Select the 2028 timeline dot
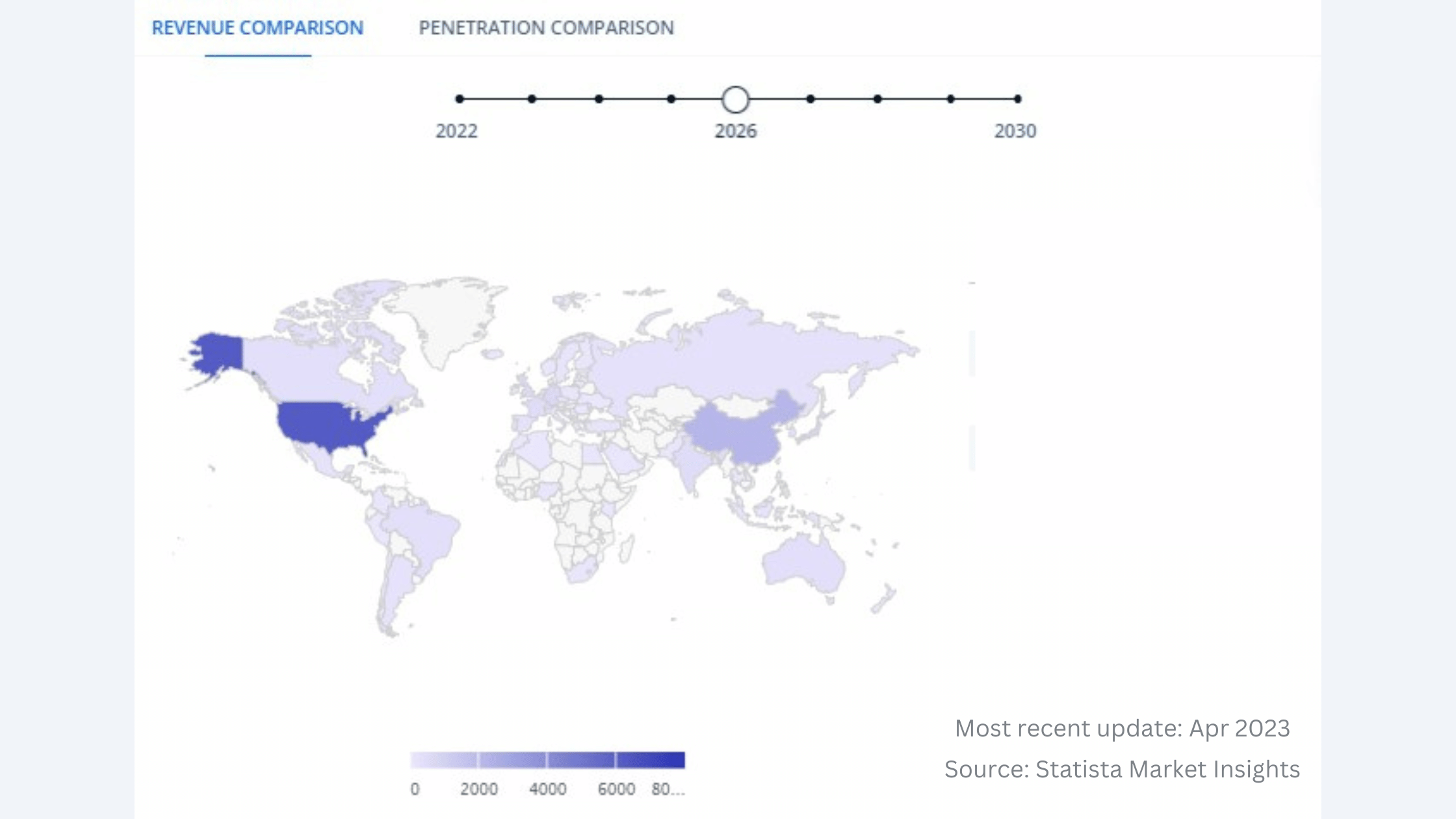The width and height of the screenshot is (1456, 819). point(877,99)
